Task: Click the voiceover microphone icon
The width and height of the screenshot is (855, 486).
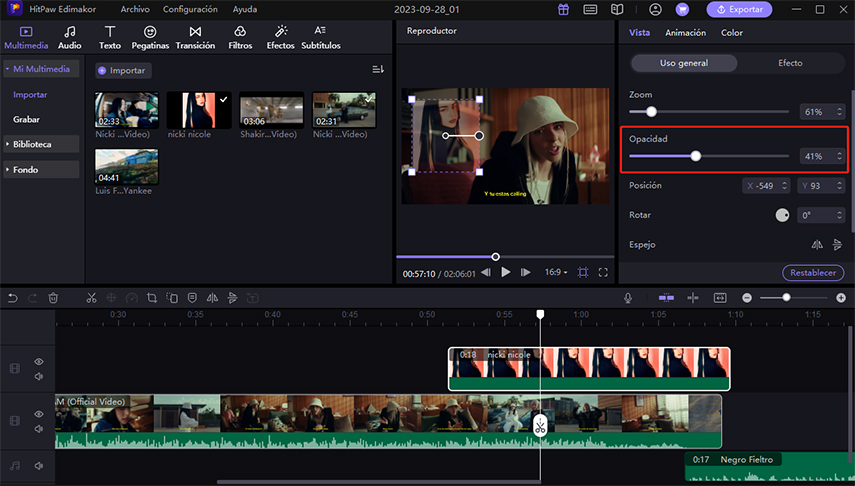Action: 628,298
